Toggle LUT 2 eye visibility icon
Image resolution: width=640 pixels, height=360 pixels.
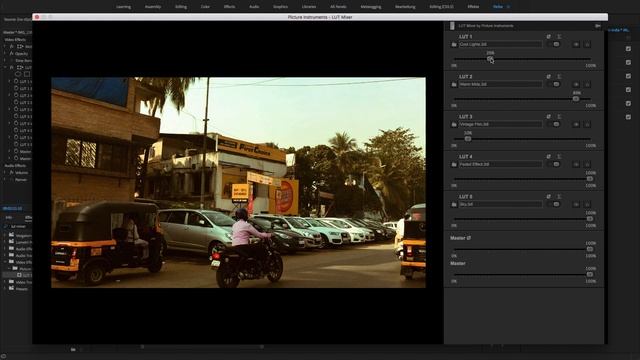point(576,84)
